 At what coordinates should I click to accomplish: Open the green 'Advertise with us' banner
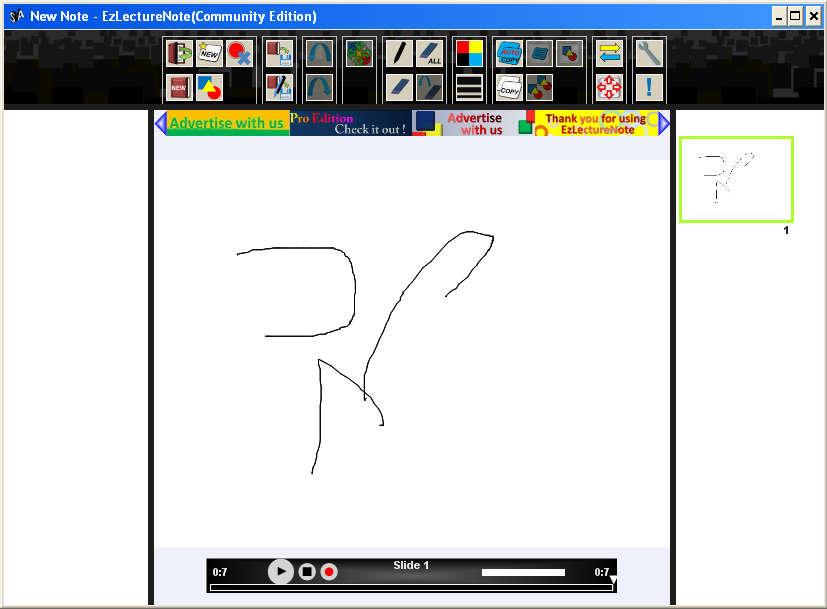click(x=228, y=123)
